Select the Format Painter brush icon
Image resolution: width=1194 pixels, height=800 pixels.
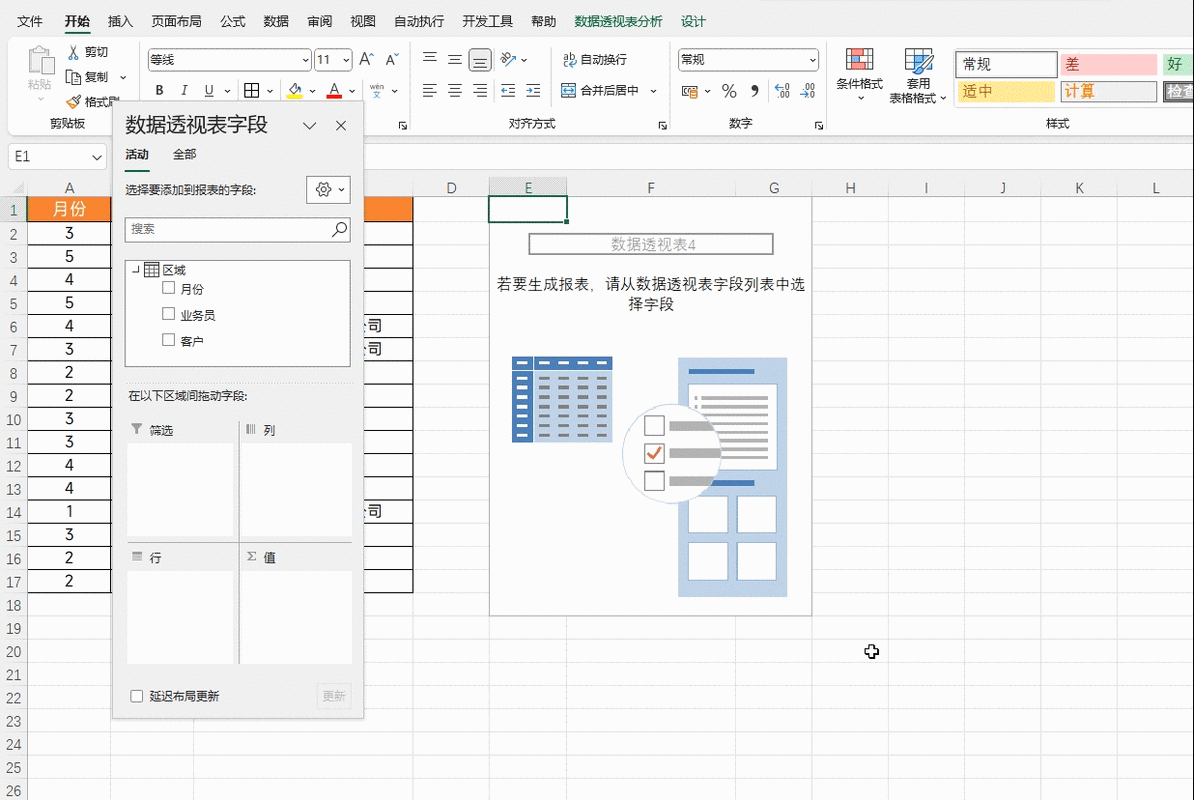click(73, 101)
